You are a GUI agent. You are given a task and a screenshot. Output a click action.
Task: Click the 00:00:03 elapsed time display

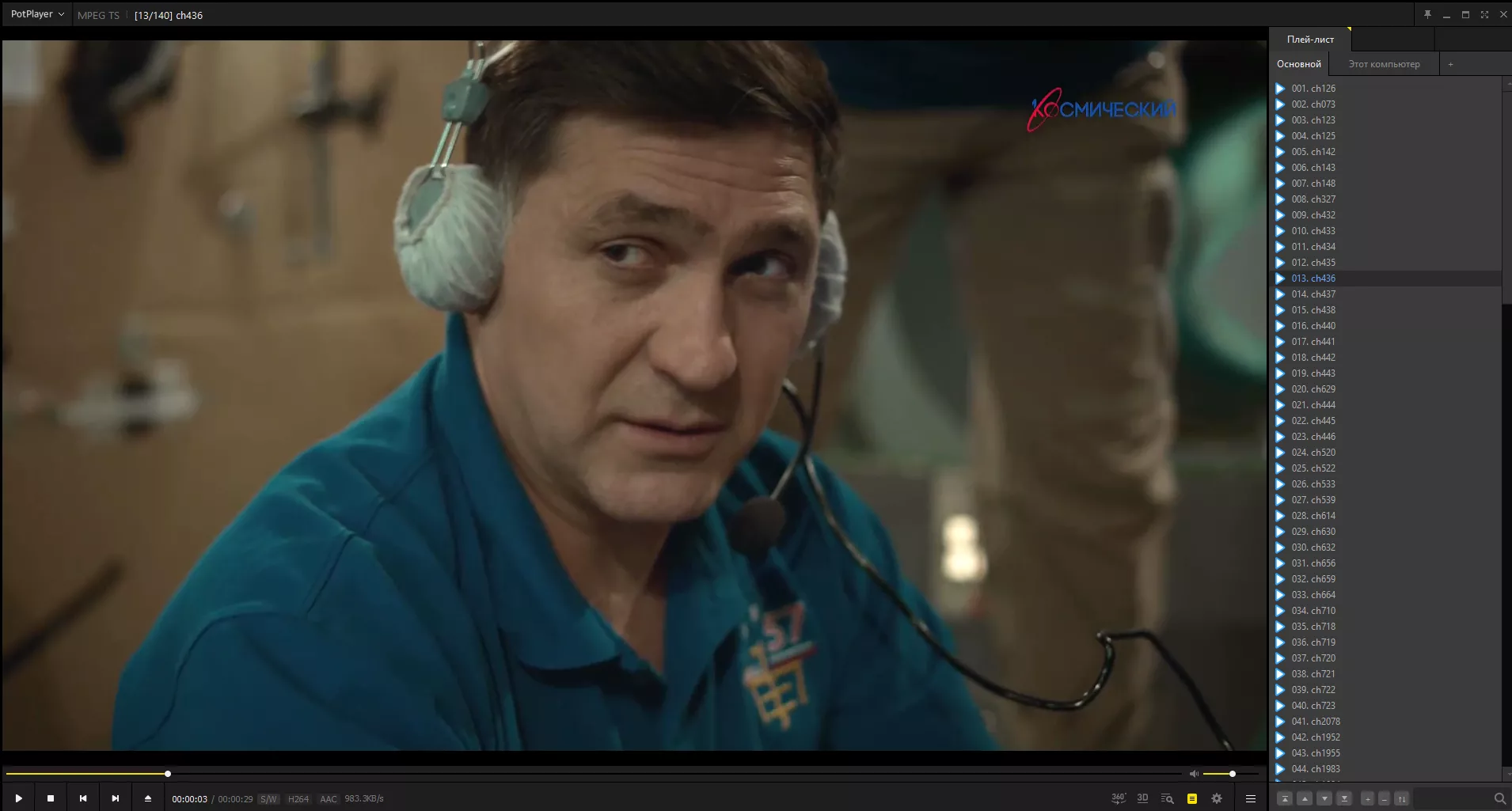pos(189,799)
